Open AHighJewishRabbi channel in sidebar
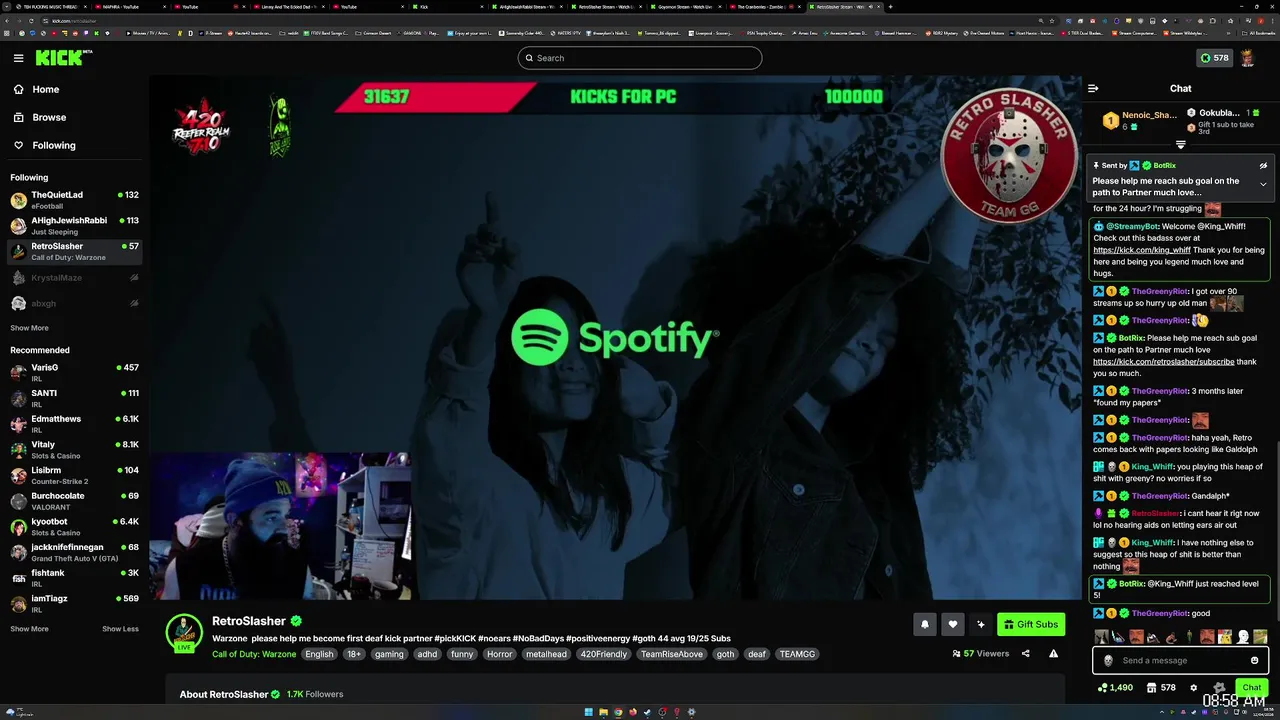Screen dimensions: 1280x720 (75, 226)
